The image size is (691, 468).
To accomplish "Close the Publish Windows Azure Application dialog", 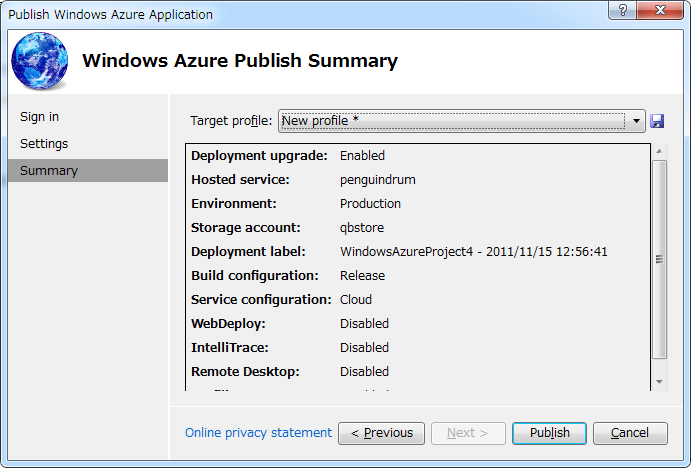I will (x=661, y=13).
